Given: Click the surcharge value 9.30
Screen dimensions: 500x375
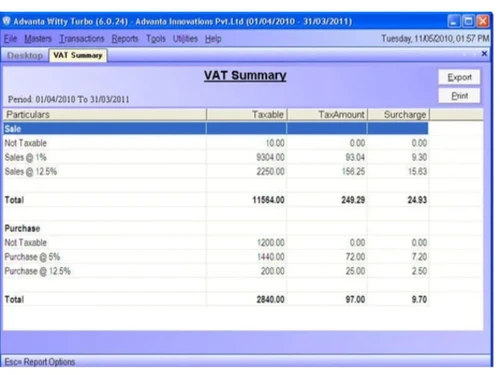Looking at the screenshot, I should click(x=419, y=157).
